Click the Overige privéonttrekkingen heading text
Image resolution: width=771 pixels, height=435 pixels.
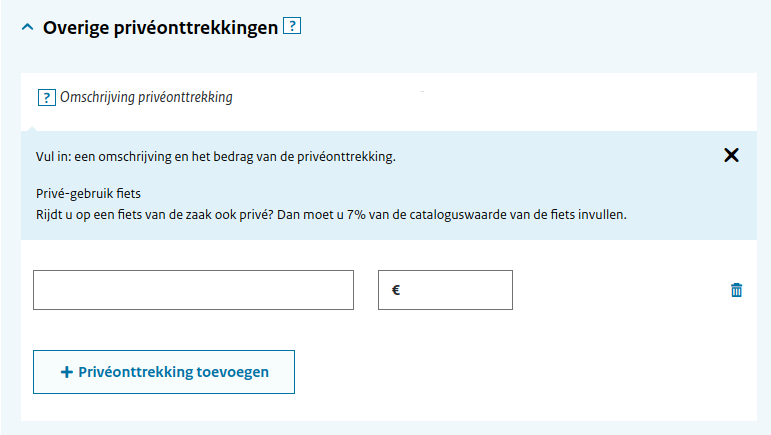(x=160, y=28)
